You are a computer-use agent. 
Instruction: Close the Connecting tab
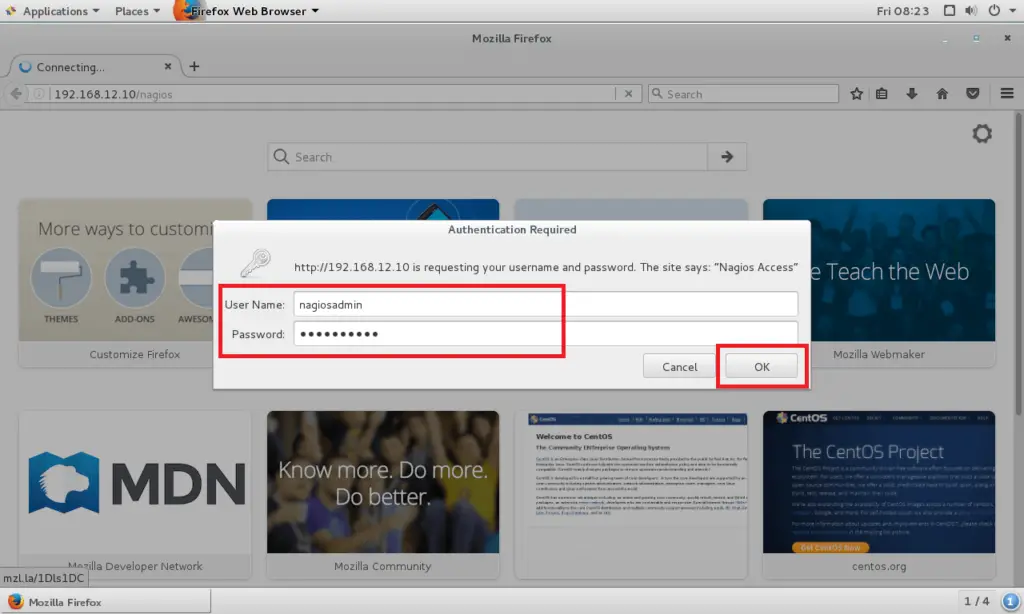coord(168,67)
